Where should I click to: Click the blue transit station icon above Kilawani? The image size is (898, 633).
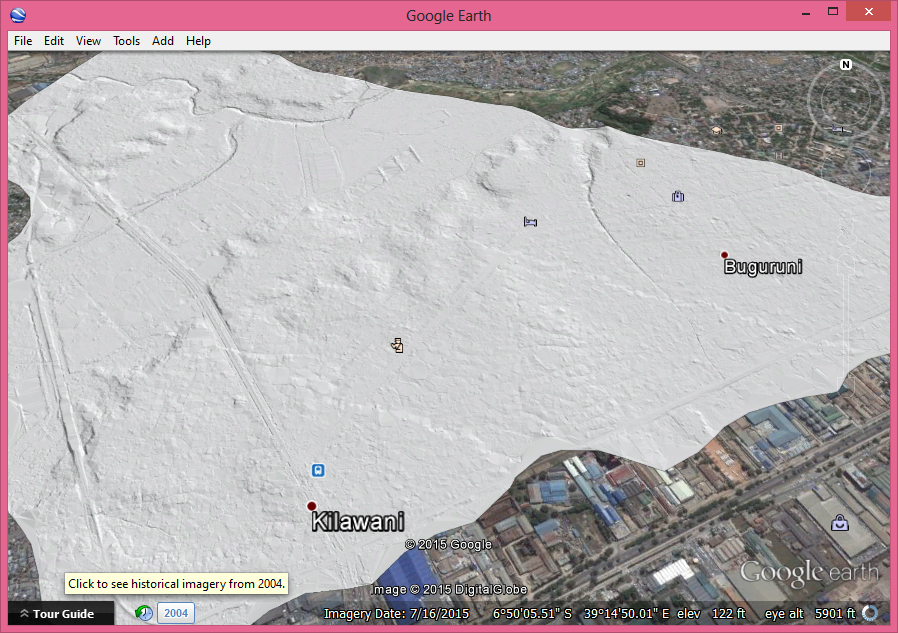318,470
